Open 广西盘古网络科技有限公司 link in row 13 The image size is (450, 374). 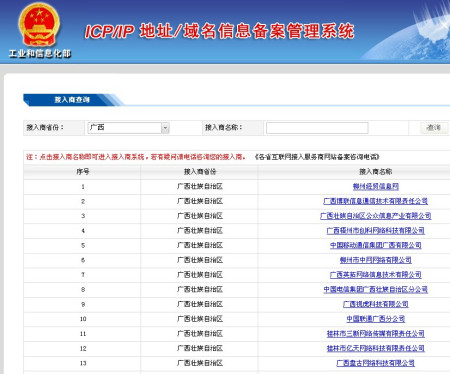pyautogui.click(x=376, y=363)
